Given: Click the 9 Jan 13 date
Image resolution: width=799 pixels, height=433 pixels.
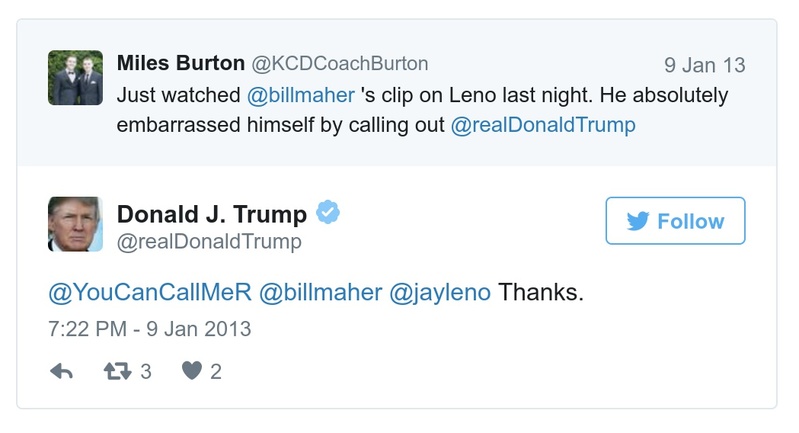Looking at the screenshot, I should pos(704,65).
